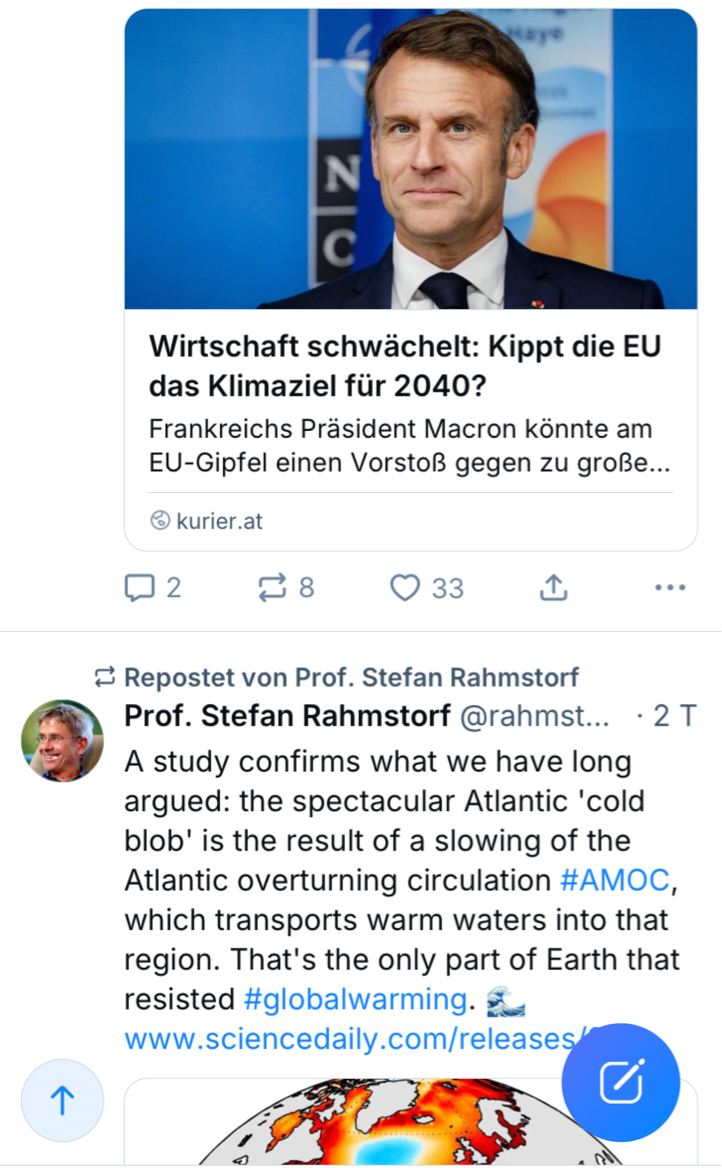Open the post text about Atlantic cold blob

click(400, 840)
